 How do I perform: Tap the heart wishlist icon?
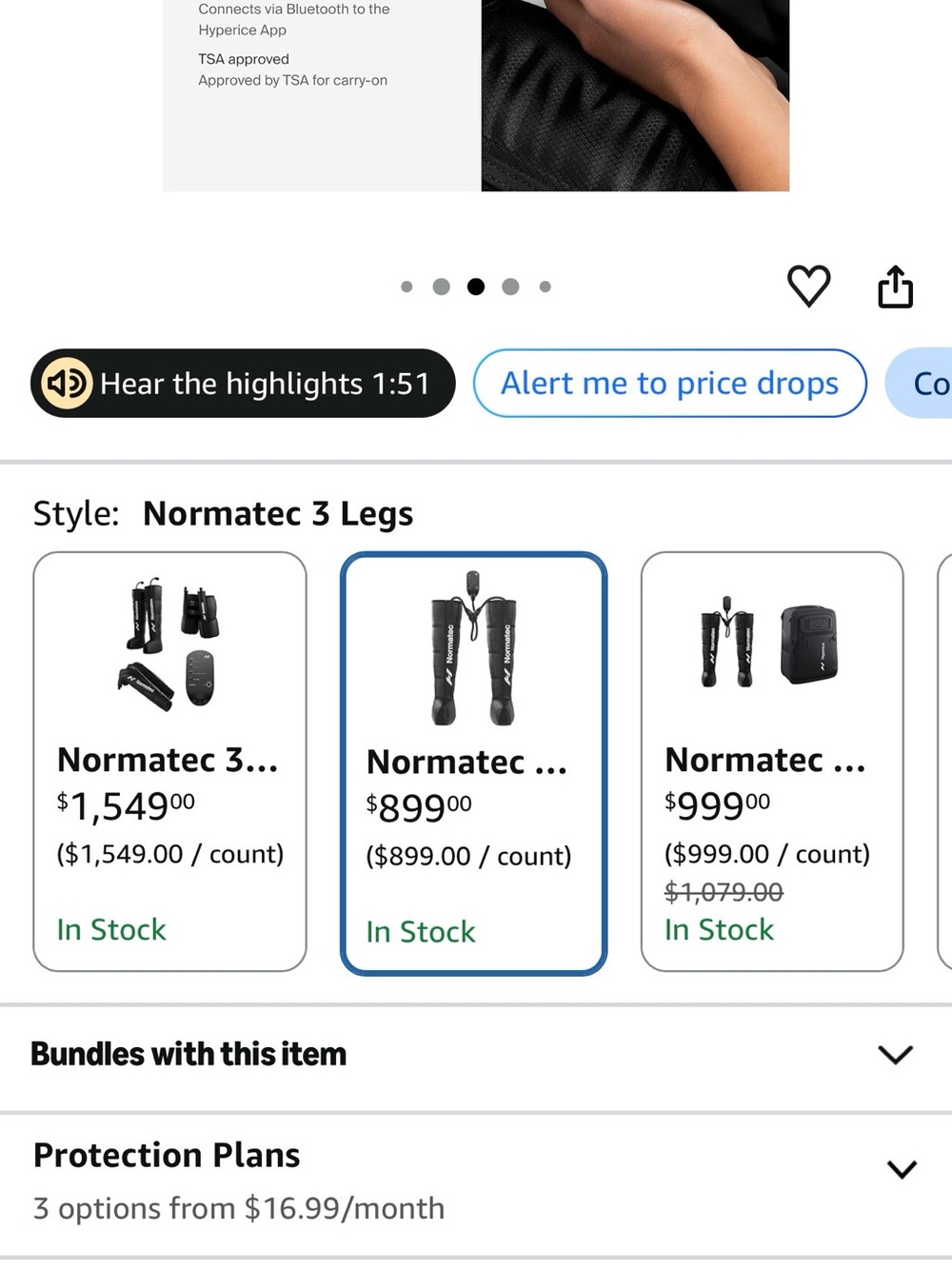(x=808, y=286)
